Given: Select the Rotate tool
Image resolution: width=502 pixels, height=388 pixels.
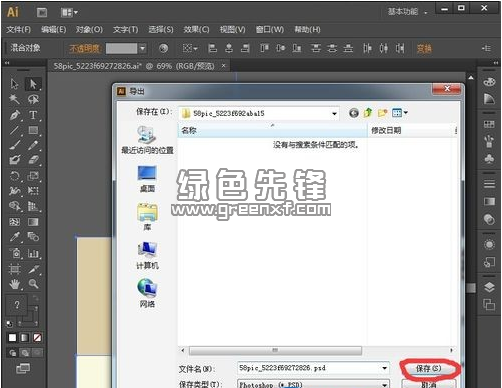Looking at the screenshot, I should [14, 176].
